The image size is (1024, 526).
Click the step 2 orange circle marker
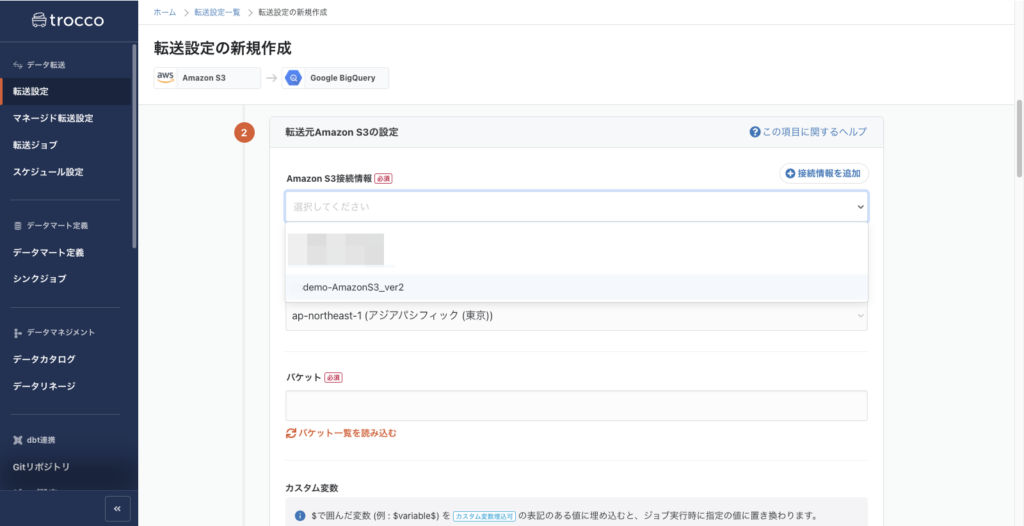244,132
